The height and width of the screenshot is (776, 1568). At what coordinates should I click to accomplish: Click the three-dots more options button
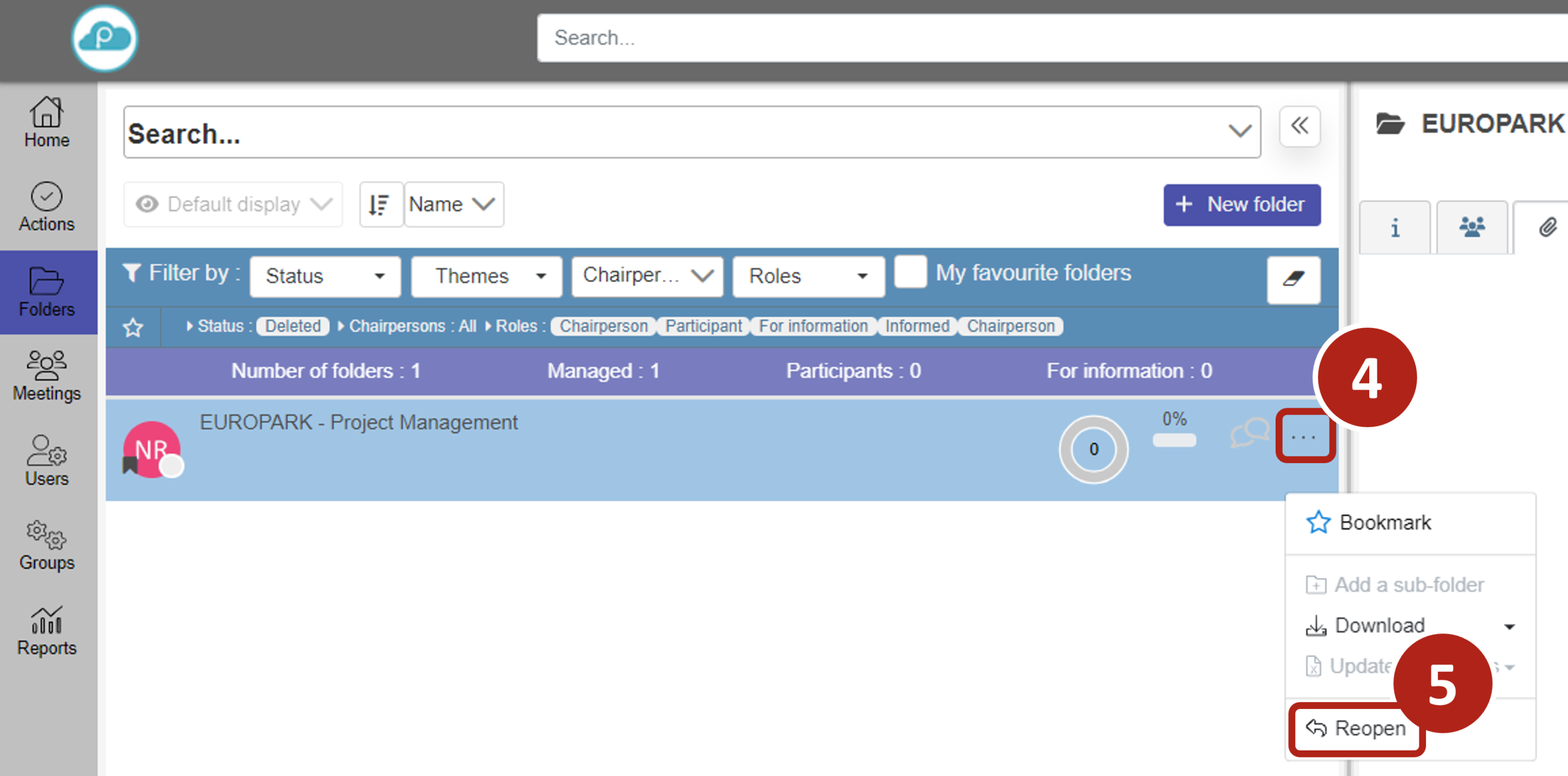click(x=1303, y=436)
